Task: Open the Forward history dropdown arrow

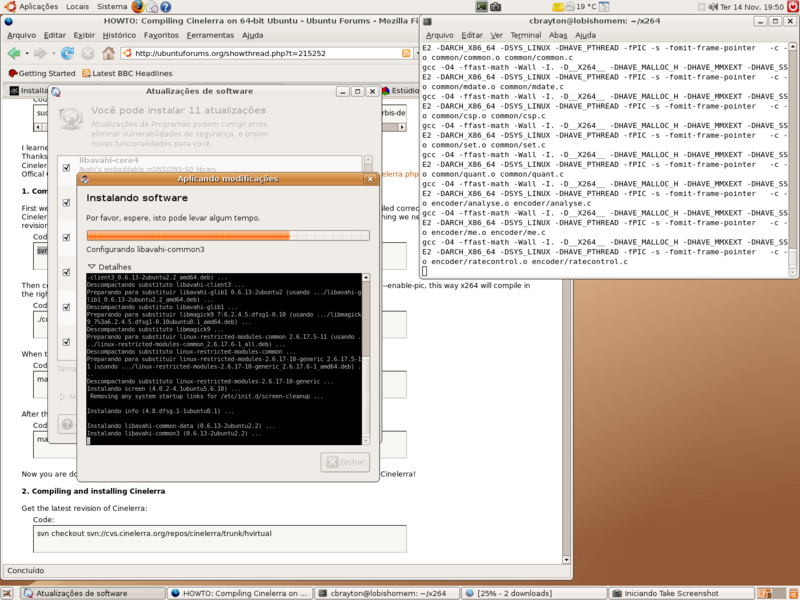Action: [53, 54]
